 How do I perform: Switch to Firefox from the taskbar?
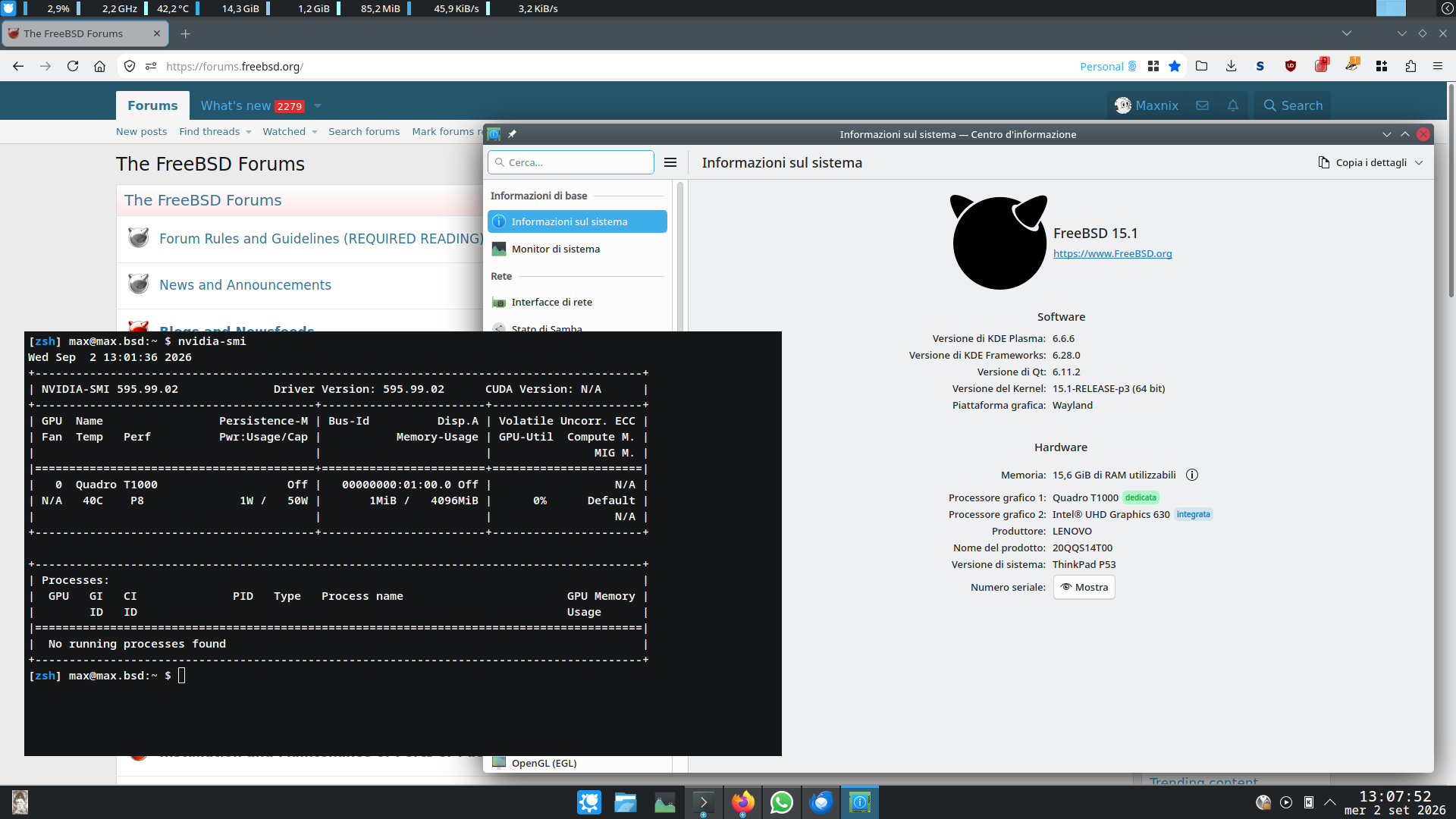point(743,802)
